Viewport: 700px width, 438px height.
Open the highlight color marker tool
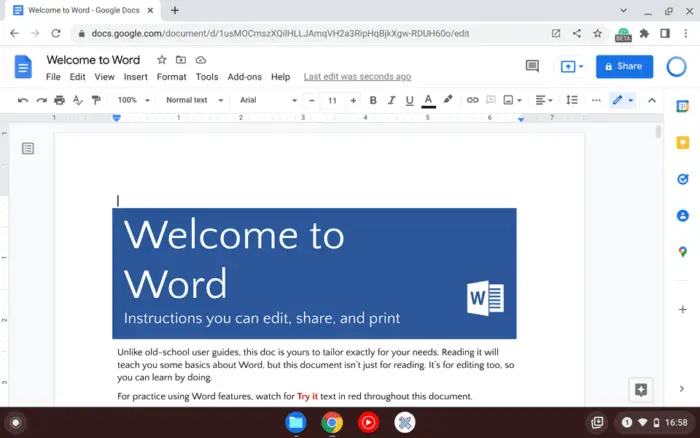tap(448, 100)
